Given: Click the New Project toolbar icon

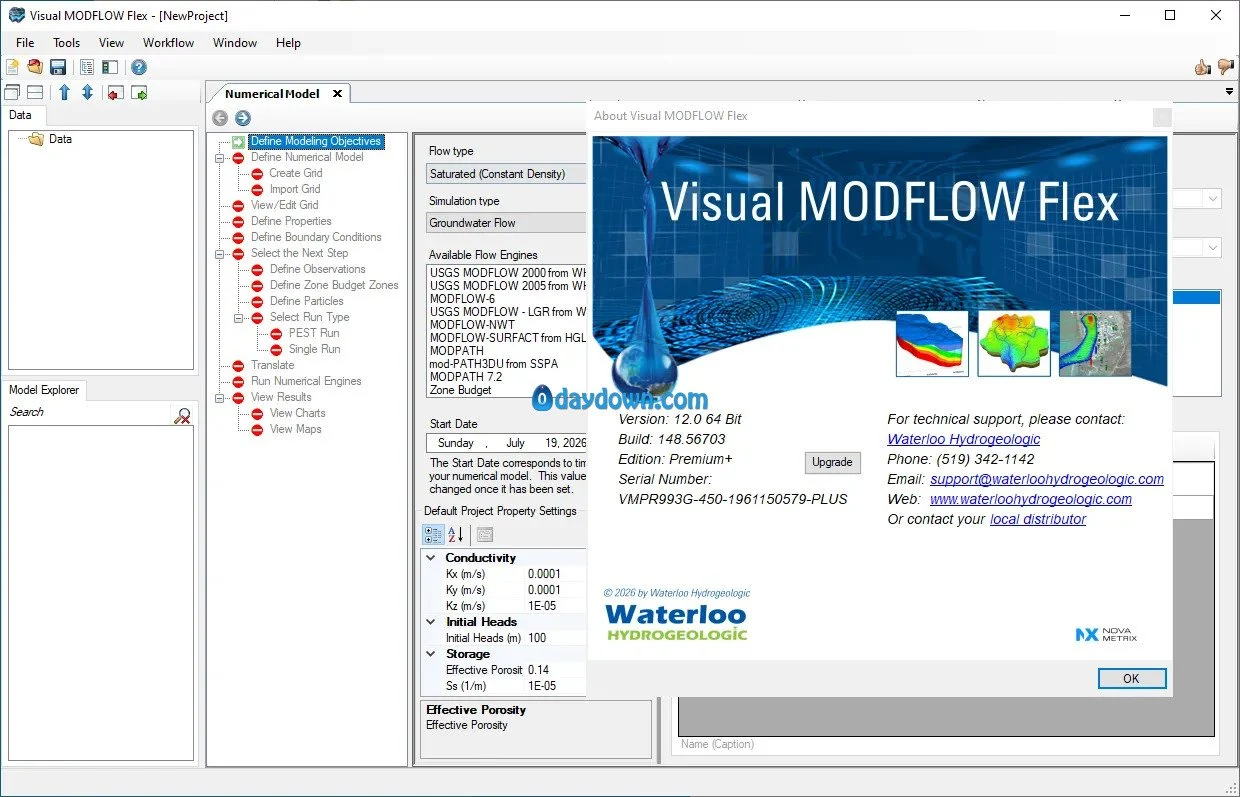Looking at the screenshot, I should point(12,67).
